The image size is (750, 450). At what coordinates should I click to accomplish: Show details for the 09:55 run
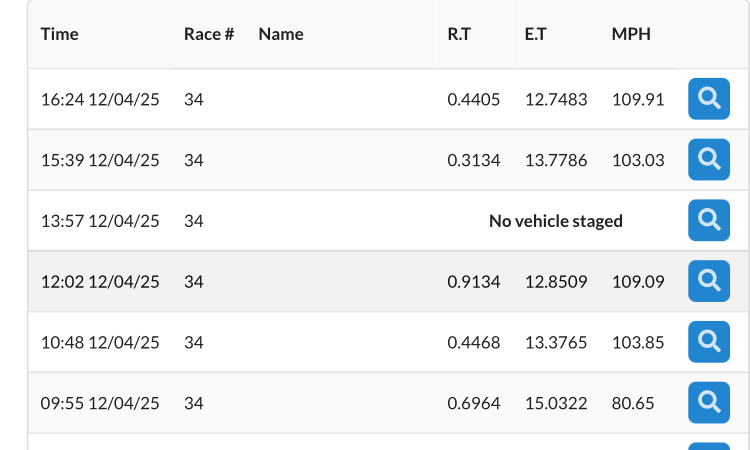pos(709,403)
